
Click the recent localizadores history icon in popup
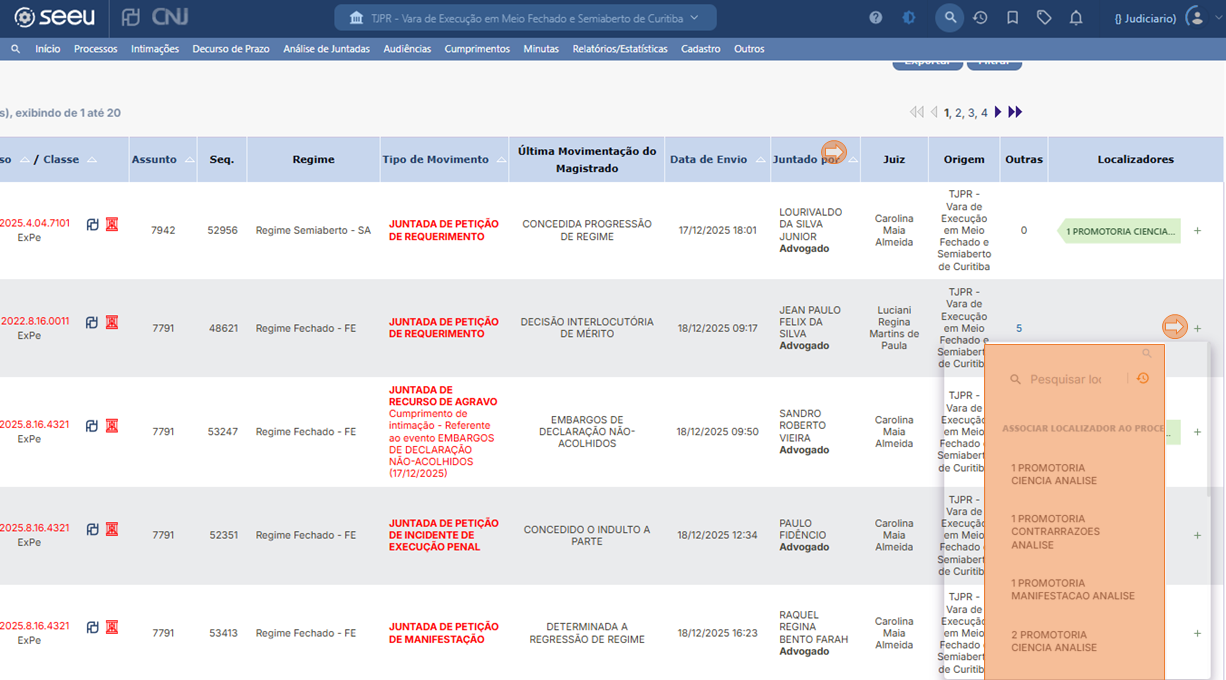(1143, 379)
